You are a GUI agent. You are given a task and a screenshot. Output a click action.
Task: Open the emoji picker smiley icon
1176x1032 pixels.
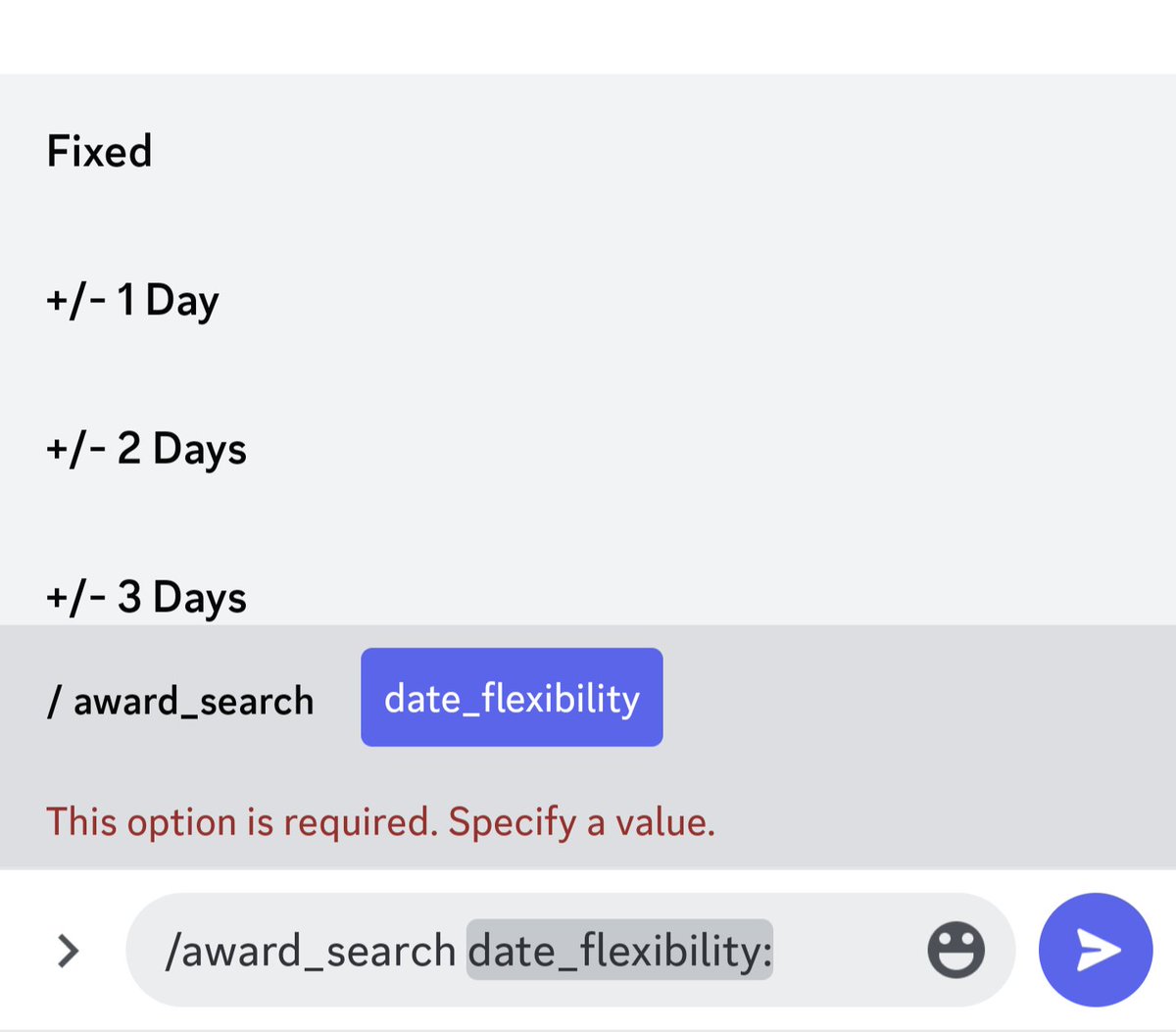(955, 950)
